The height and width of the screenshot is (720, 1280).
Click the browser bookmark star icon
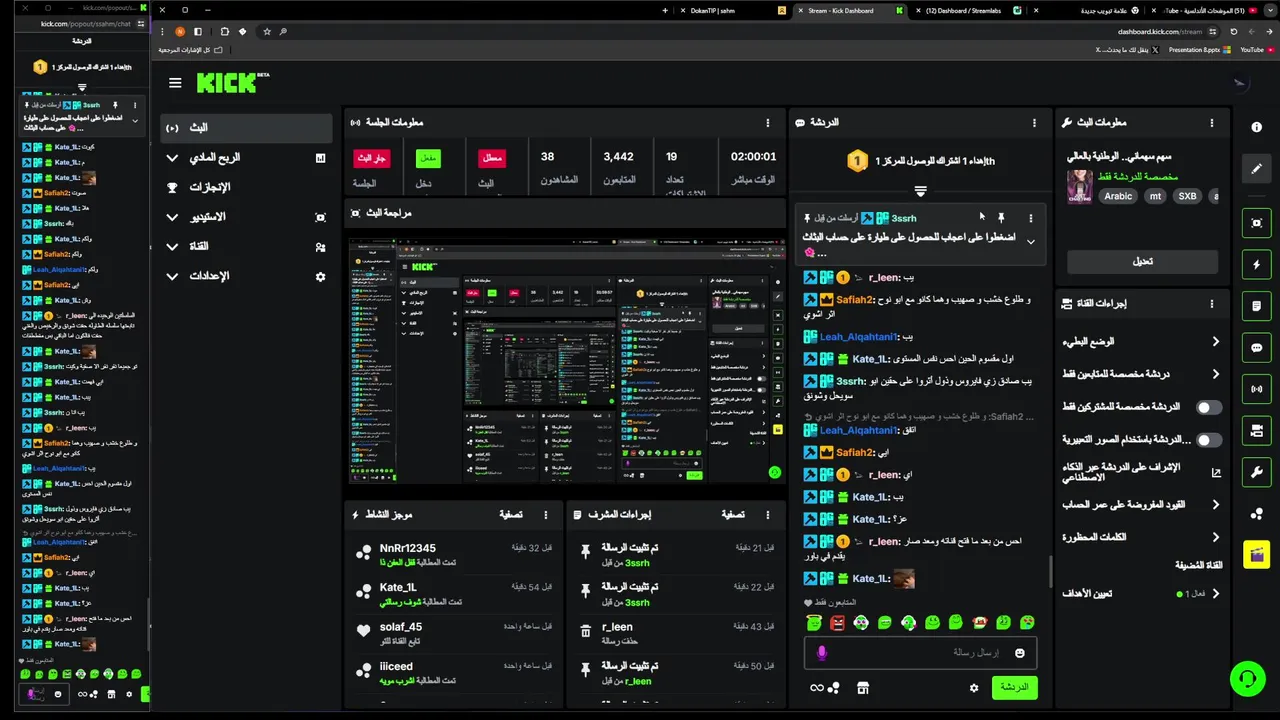tap(266, 31)
